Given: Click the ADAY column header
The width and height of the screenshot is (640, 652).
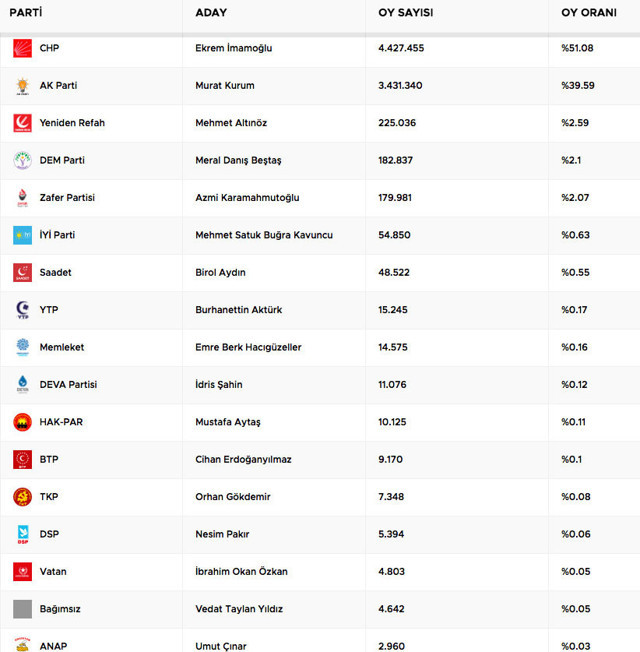Looking at the screenshot, I should 211,13.
